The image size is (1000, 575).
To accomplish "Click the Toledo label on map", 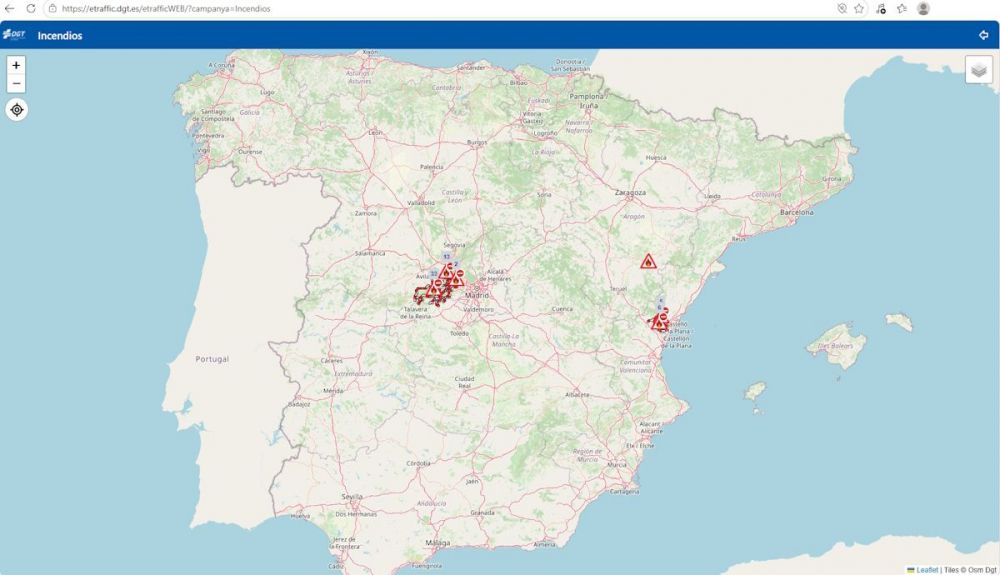I will coord(459,333).
